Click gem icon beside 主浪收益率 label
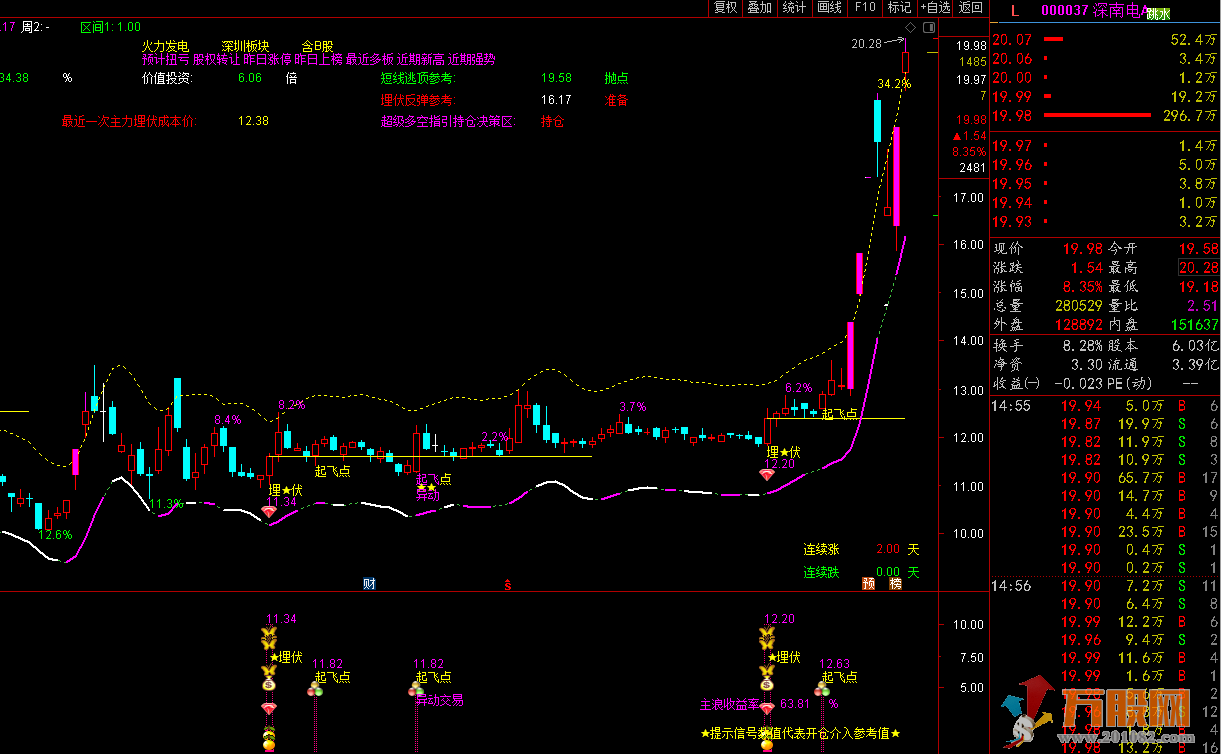1221x754 pixels. [767, 707]
